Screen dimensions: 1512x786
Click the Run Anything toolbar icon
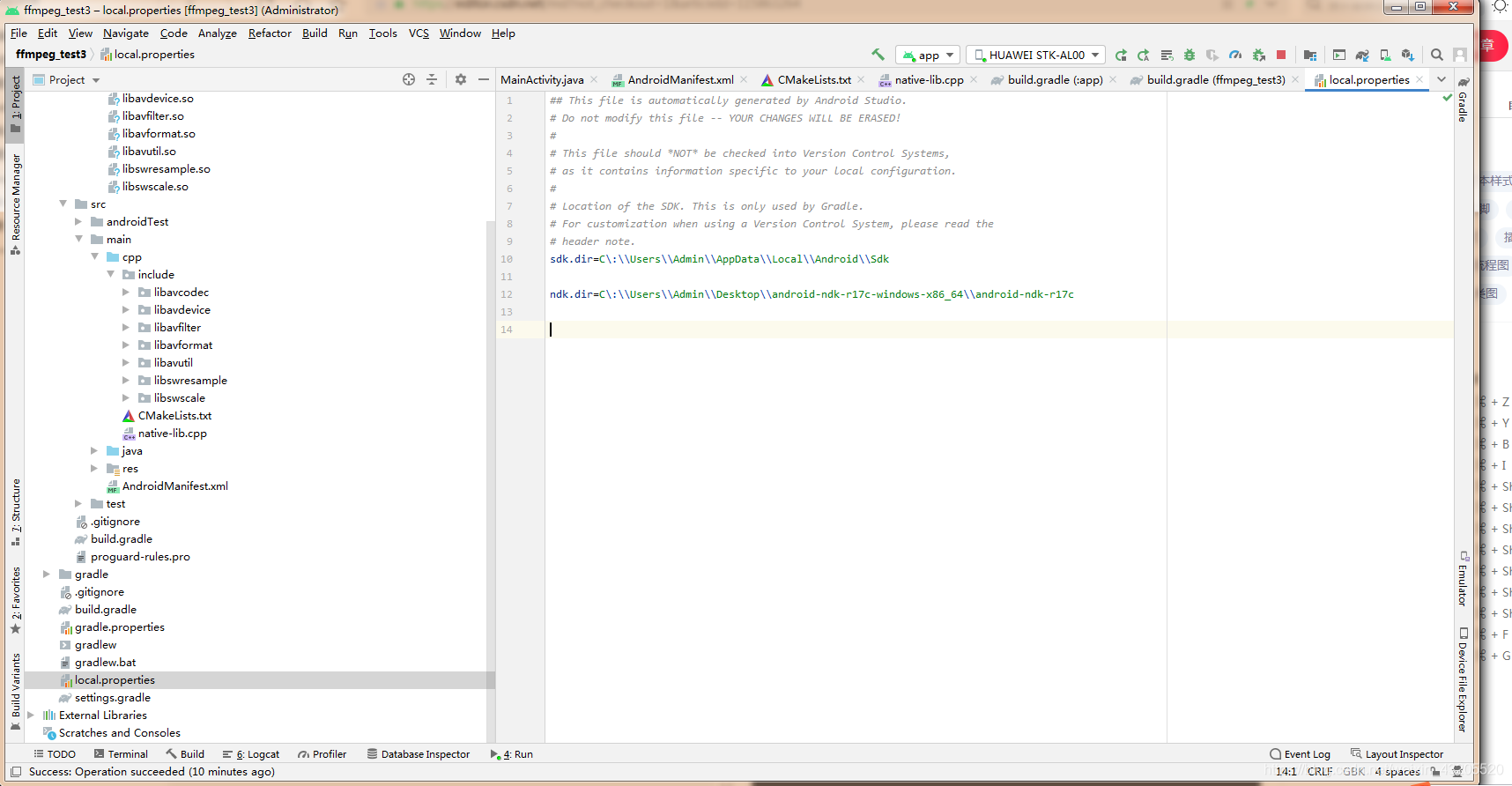pyautogui.click(x=1339, y=55)
